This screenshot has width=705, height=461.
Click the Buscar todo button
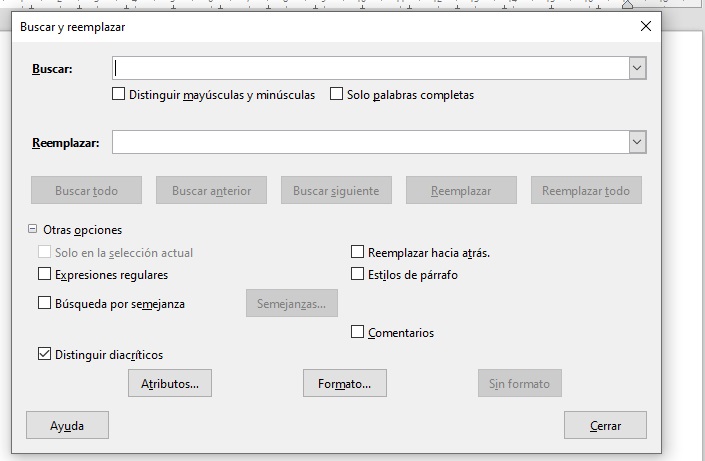pyautogui.click(x=86, y=190)
